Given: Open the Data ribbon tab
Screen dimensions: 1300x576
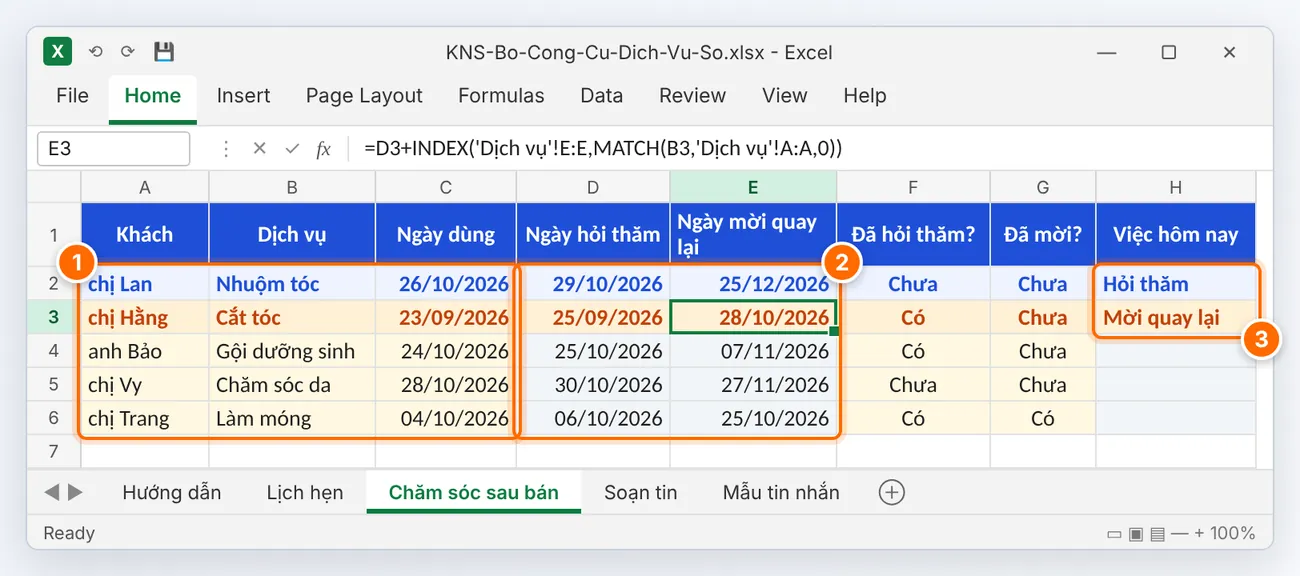Looking at the screenshot, I should [602, 96].
